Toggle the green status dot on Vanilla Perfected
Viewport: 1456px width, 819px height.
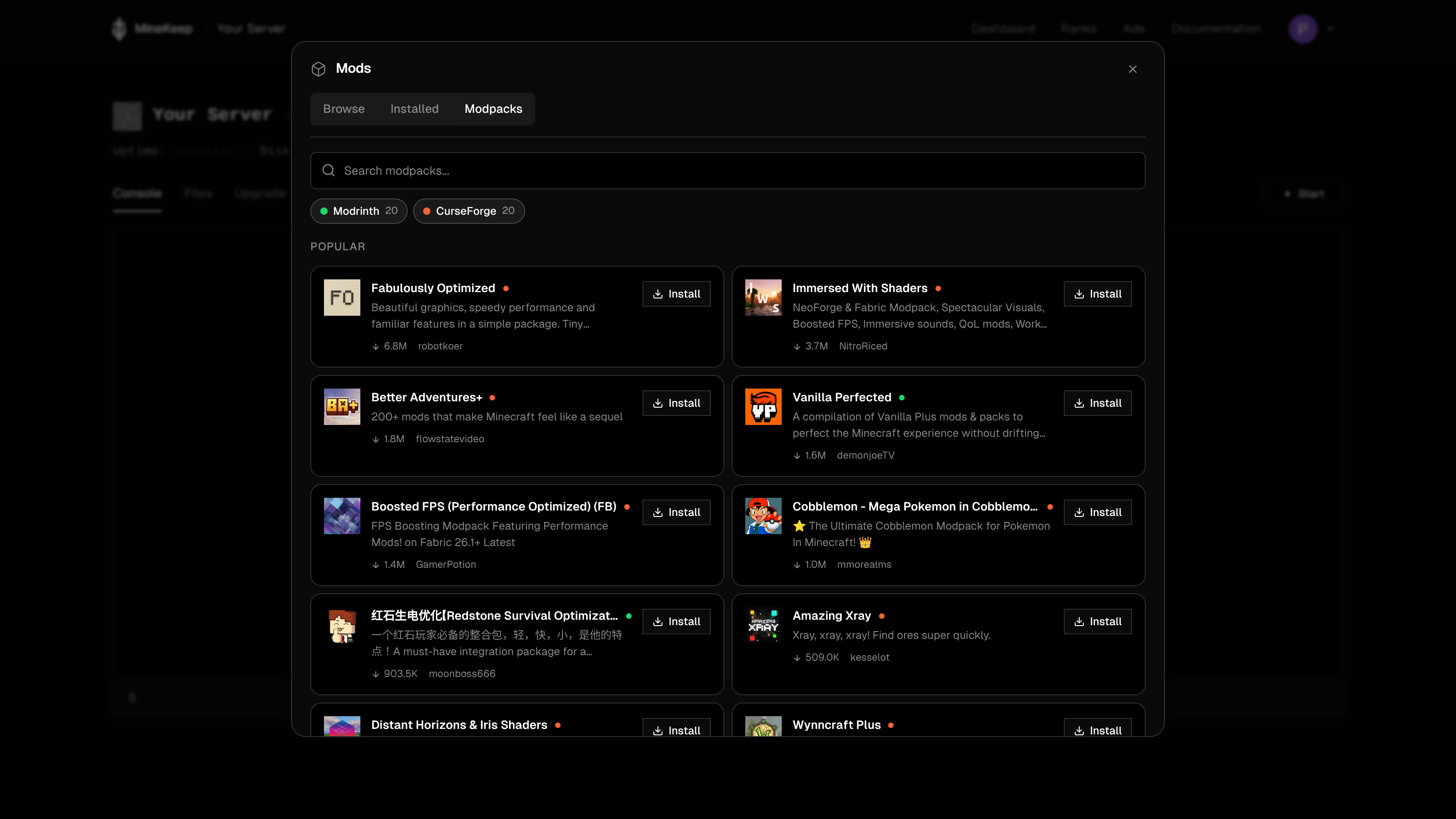[x=901, y=397]
